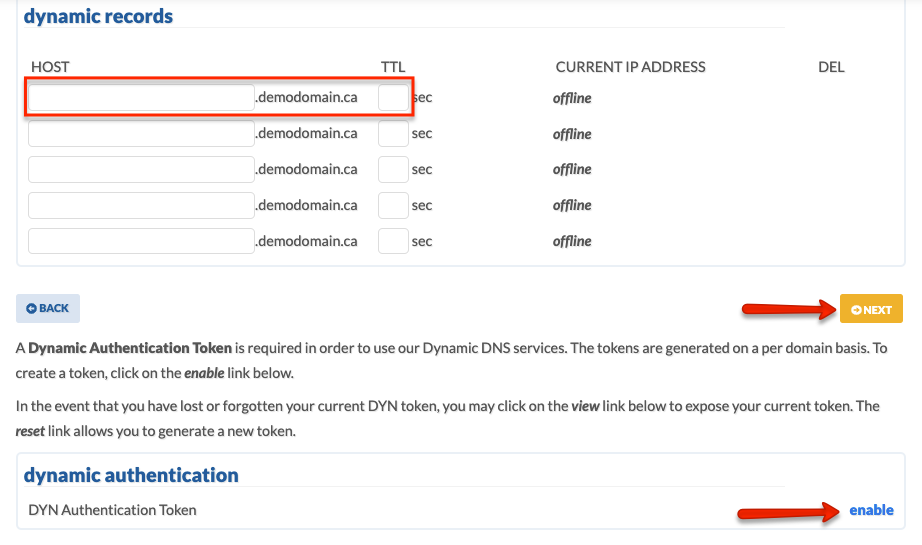Click the arrow icon inside BACK button

click(32, 309)
